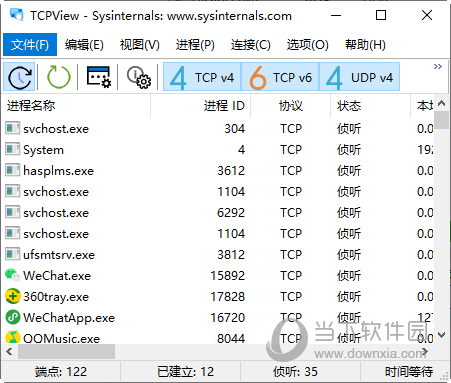Select the svchost.exe row with PID 6292

pos(218,213)
